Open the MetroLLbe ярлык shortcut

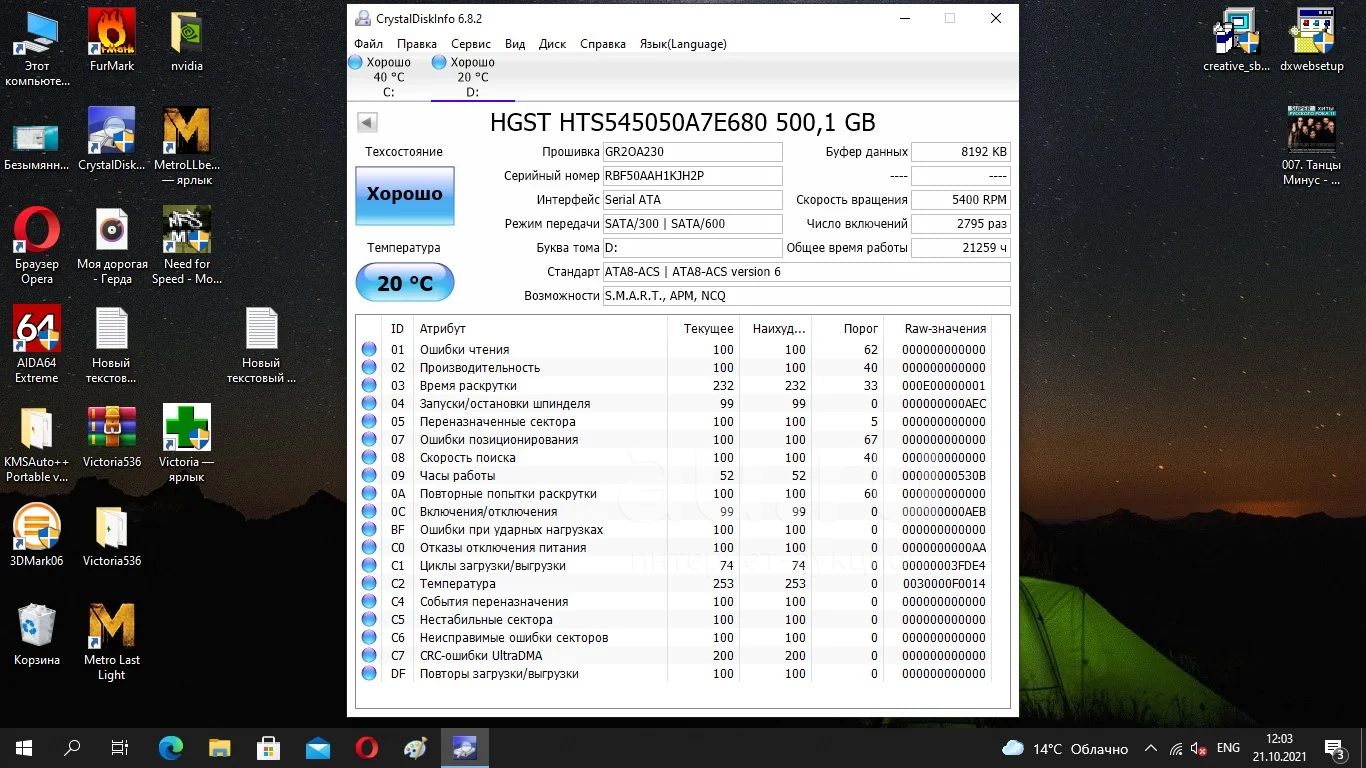tap(187, 147)
